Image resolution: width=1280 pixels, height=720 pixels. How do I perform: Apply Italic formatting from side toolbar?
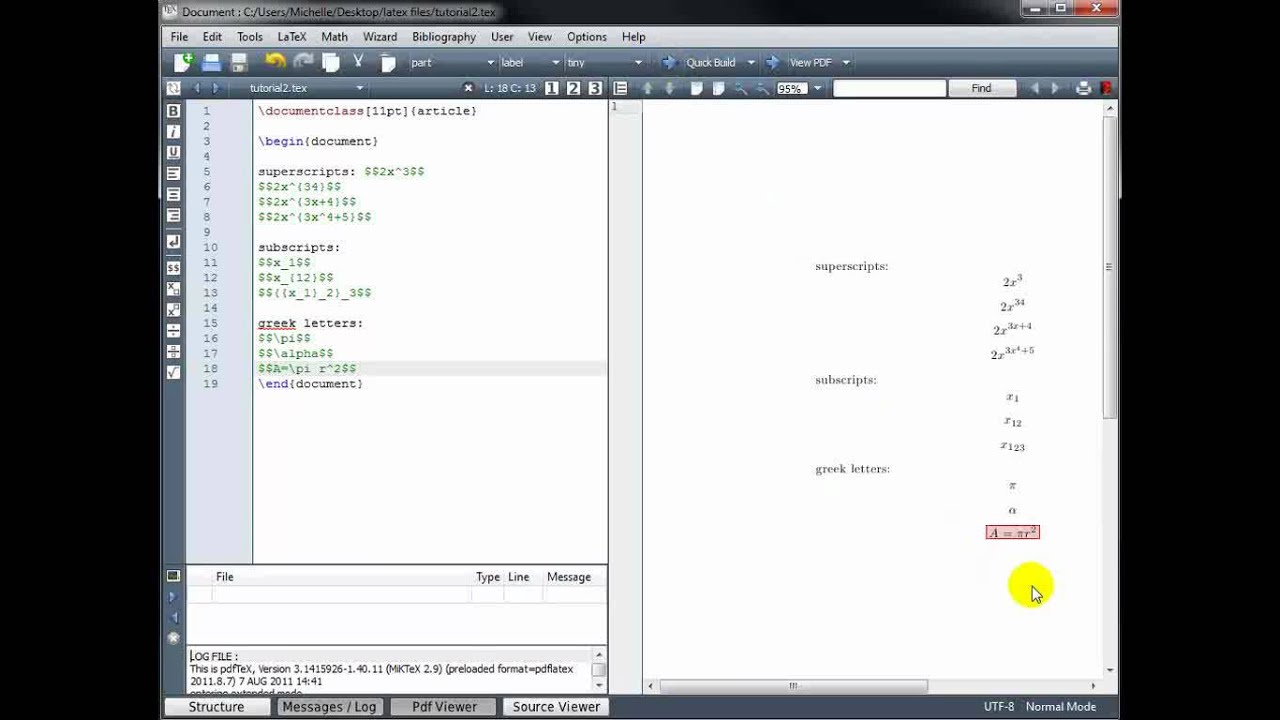tap(173, 132)
